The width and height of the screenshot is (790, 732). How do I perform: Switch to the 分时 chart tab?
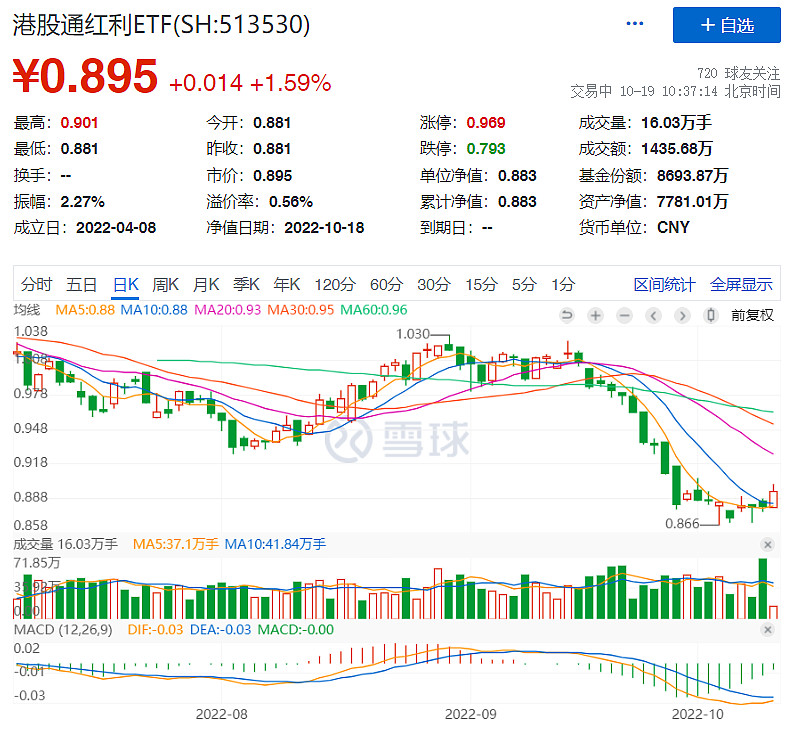[36, 285]
